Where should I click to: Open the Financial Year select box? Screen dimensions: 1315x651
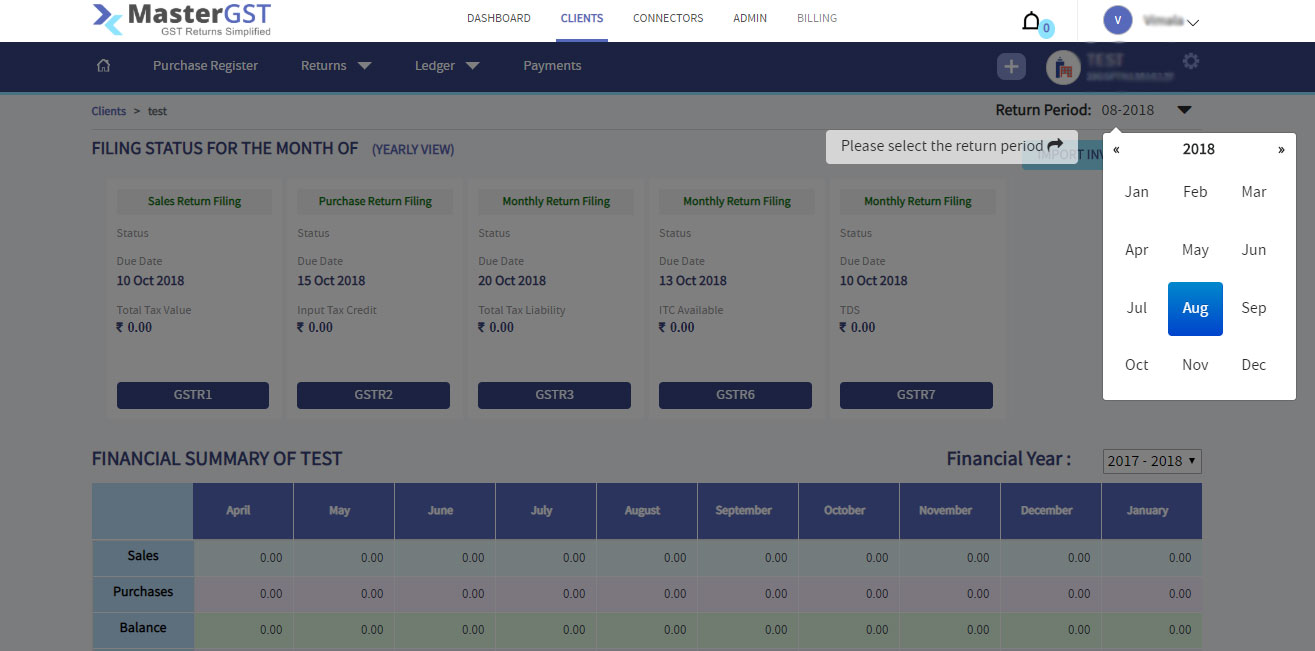tap(1152, 461)
